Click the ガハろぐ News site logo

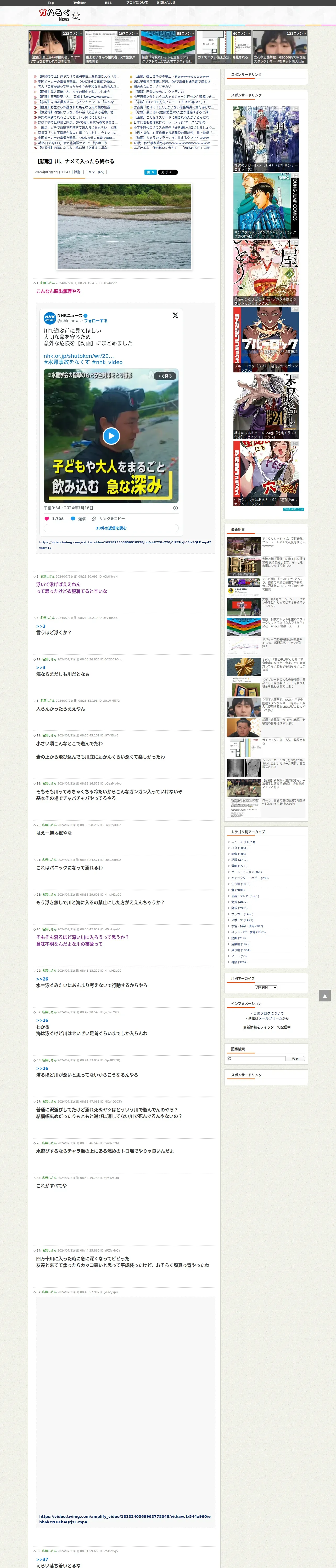pyautogui.click(x=59, y=15)
